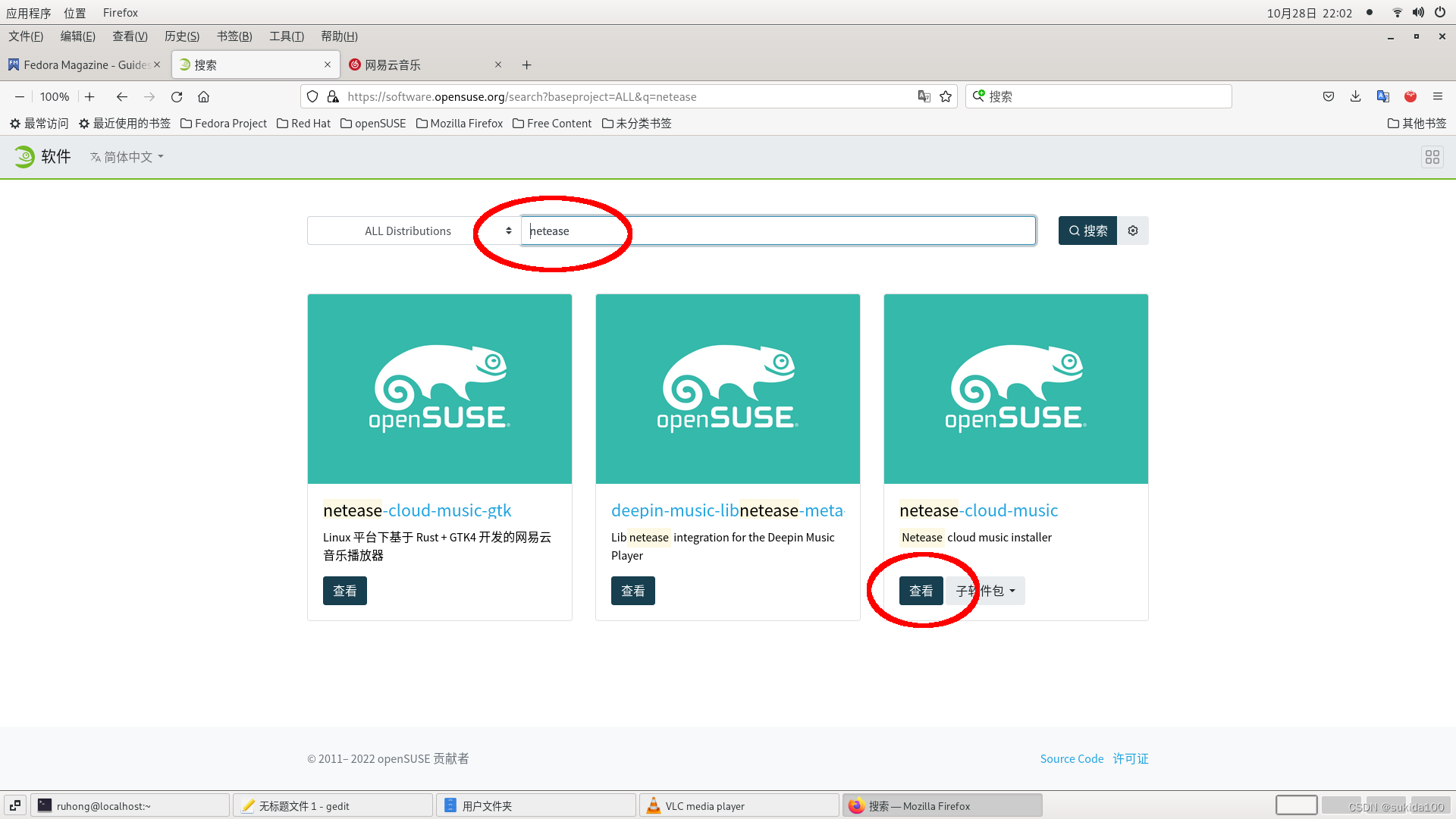The width and height of the screenshot is (1456, 819).
Task: Open the 位置 panel menu
Action: (x=75, y=13)
